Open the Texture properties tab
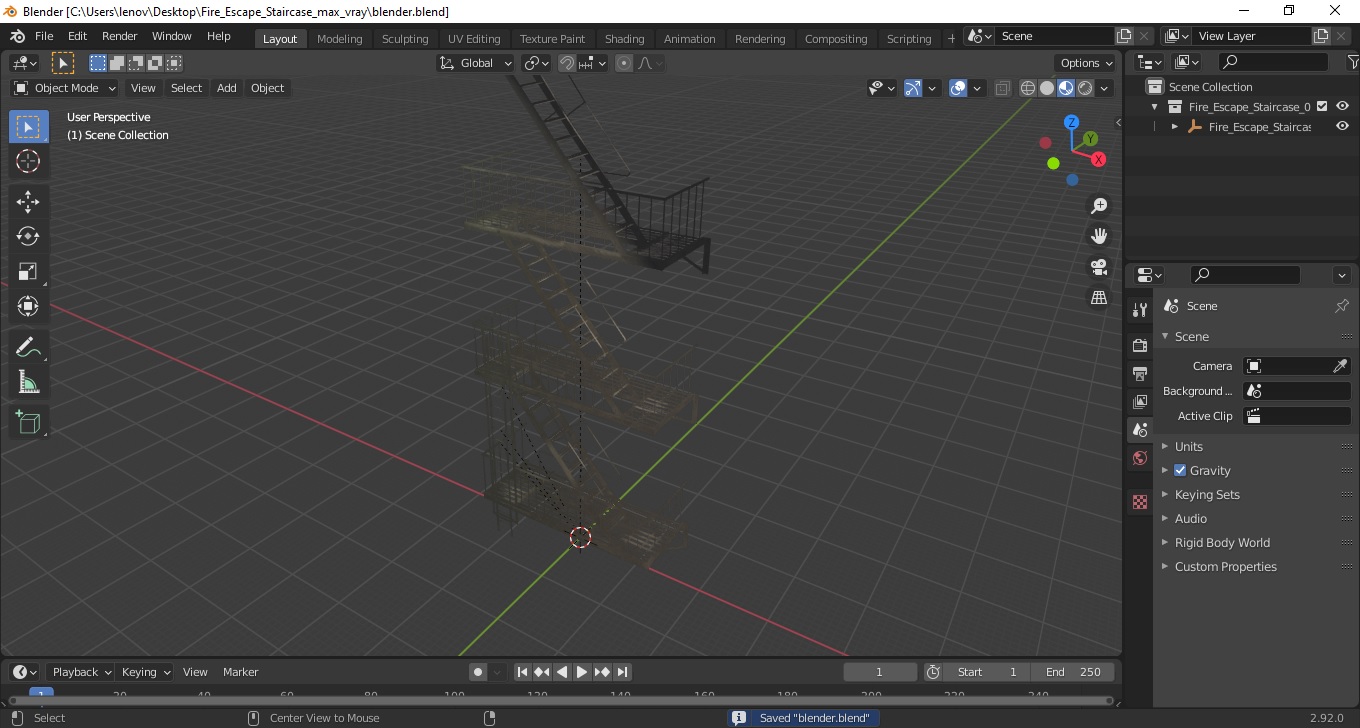Screen dimensions: 1360x728 tap(1140, 502)
